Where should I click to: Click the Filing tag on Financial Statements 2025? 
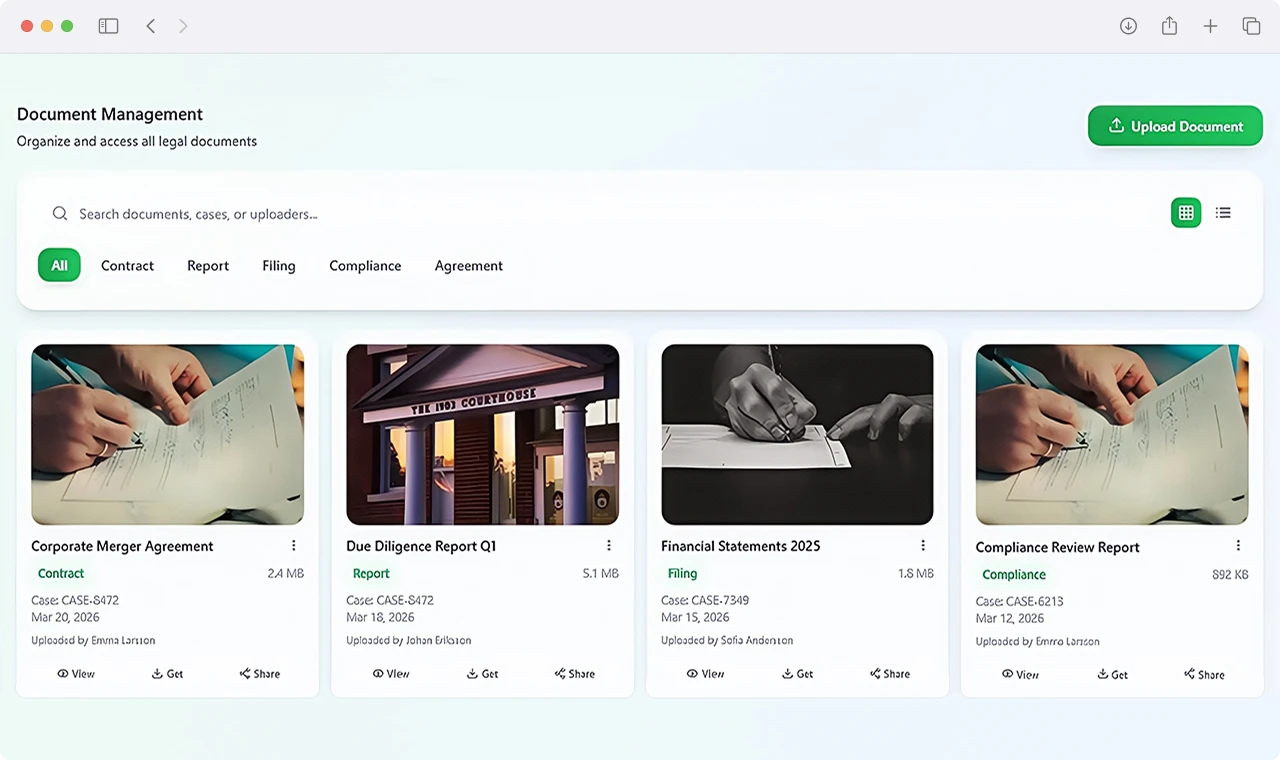(x=682, y=574)
